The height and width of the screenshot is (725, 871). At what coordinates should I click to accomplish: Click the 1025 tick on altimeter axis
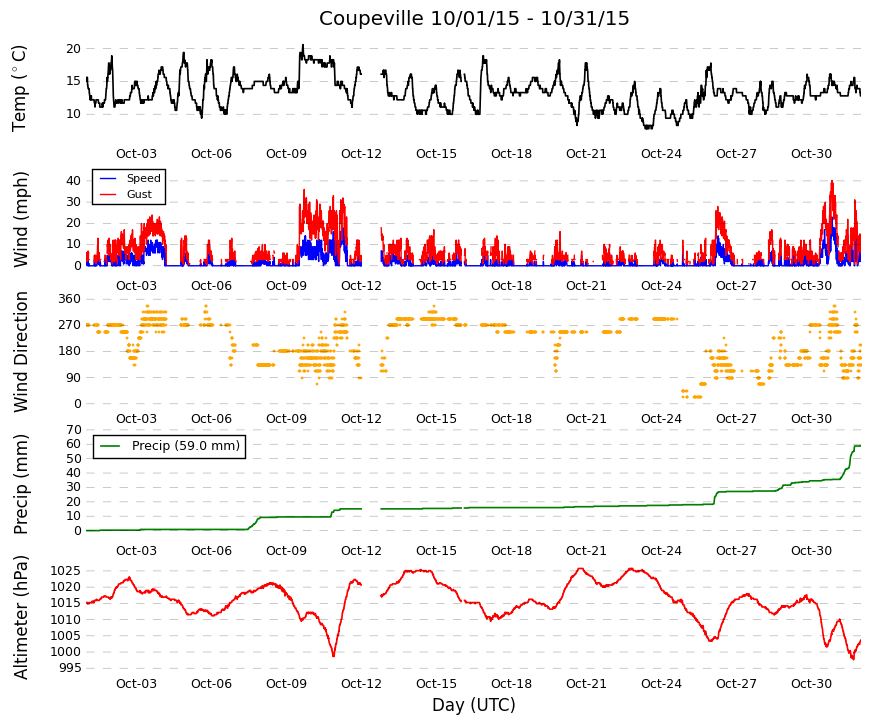66,571
